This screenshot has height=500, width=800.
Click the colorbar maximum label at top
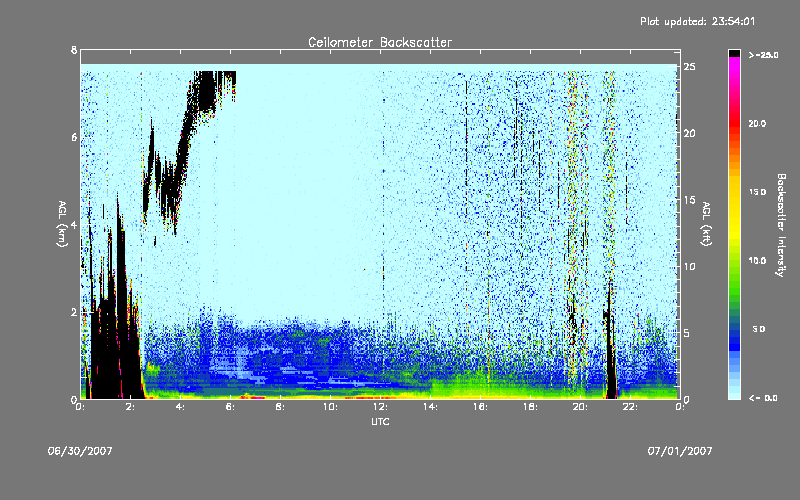tap(763, 55)
